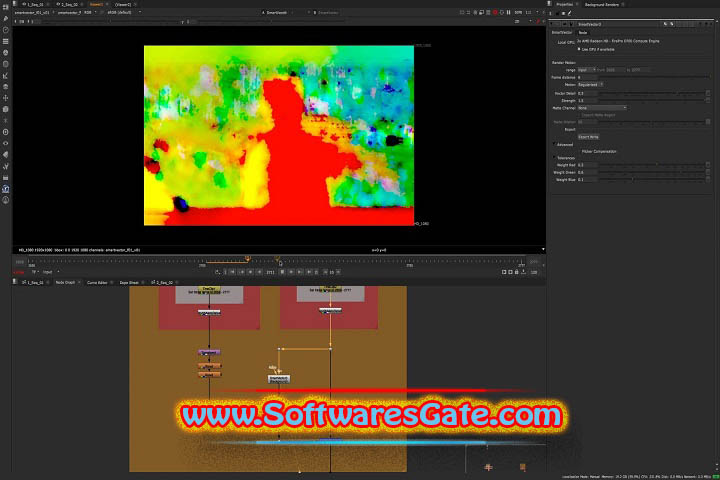Click the node name field in Properties
Screen dimensions: 720x480
point(619,24)
